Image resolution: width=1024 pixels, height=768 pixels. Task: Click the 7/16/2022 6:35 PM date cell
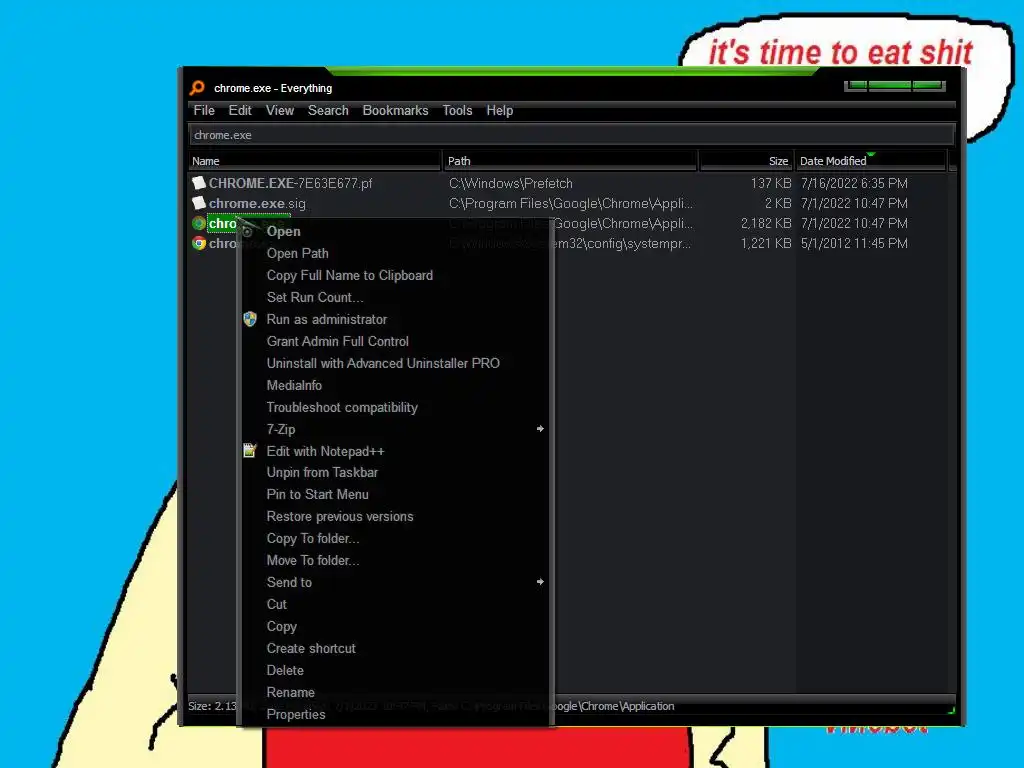pos(854,184)
